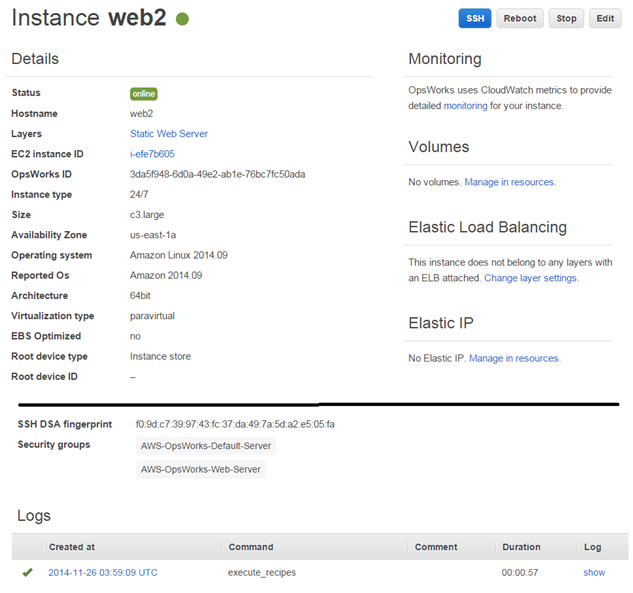The image size is (633, 593).
Task: Click the Logs section heading
Action: 34,516
